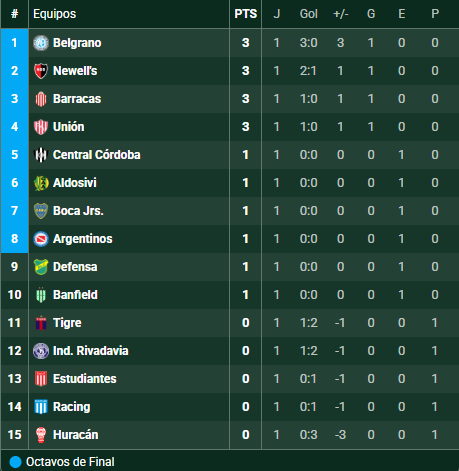Image resolution: width=459 pixels, height=471 pixels.
Task: Click the Unión team name
Action: click(69, 127)
